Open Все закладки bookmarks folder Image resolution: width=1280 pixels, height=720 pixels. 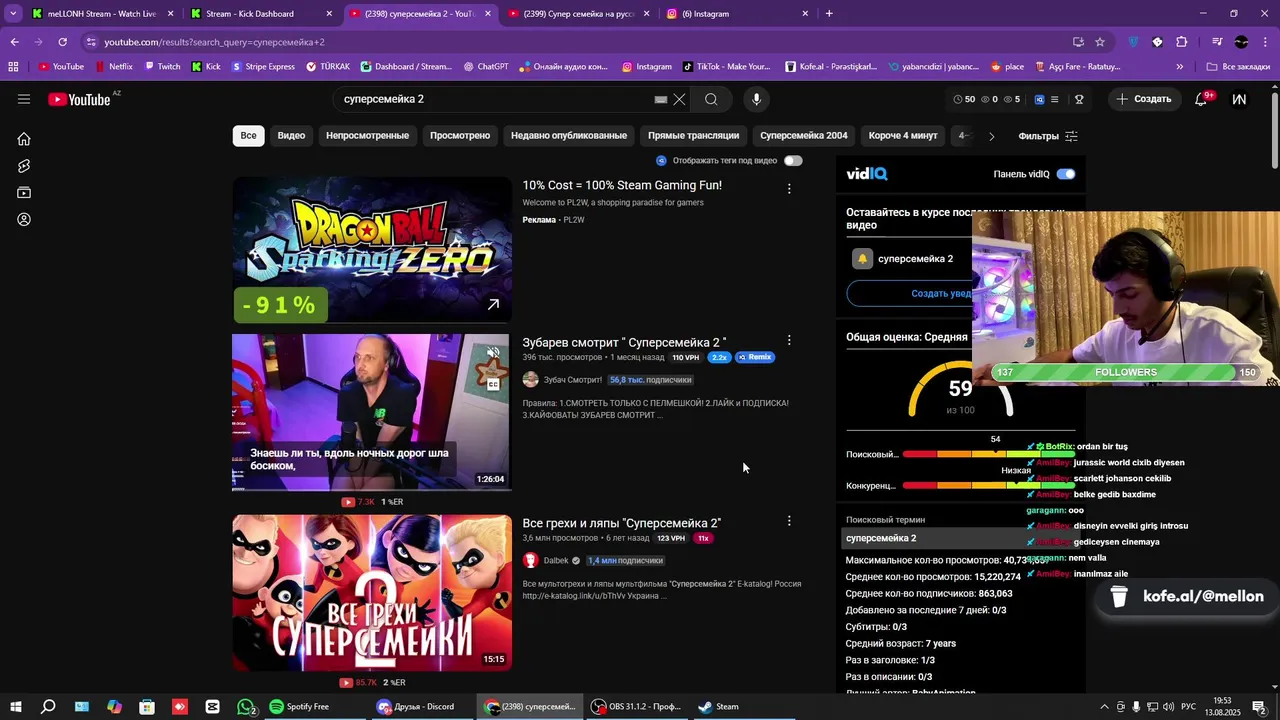tap(1238, 67)
